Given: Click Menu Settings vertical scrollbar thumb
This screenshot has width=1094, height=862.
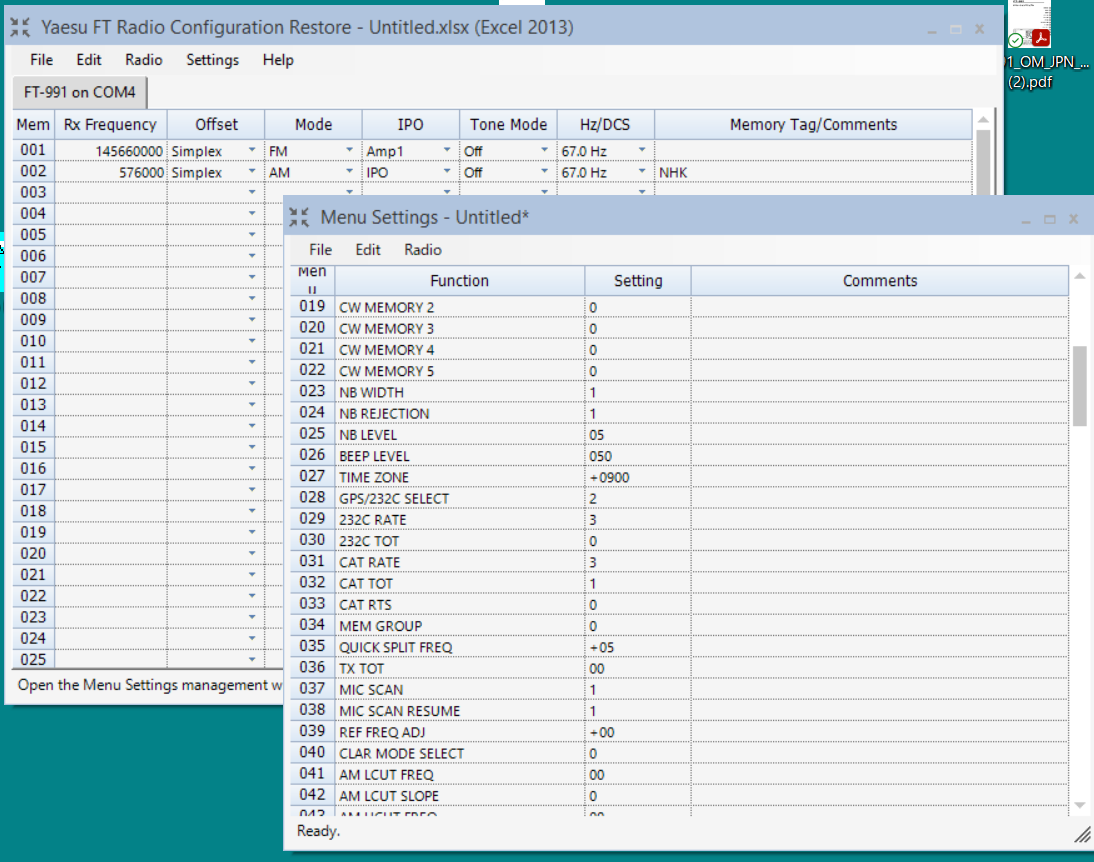Looking at the screenshot, I should coord(1080,385).
